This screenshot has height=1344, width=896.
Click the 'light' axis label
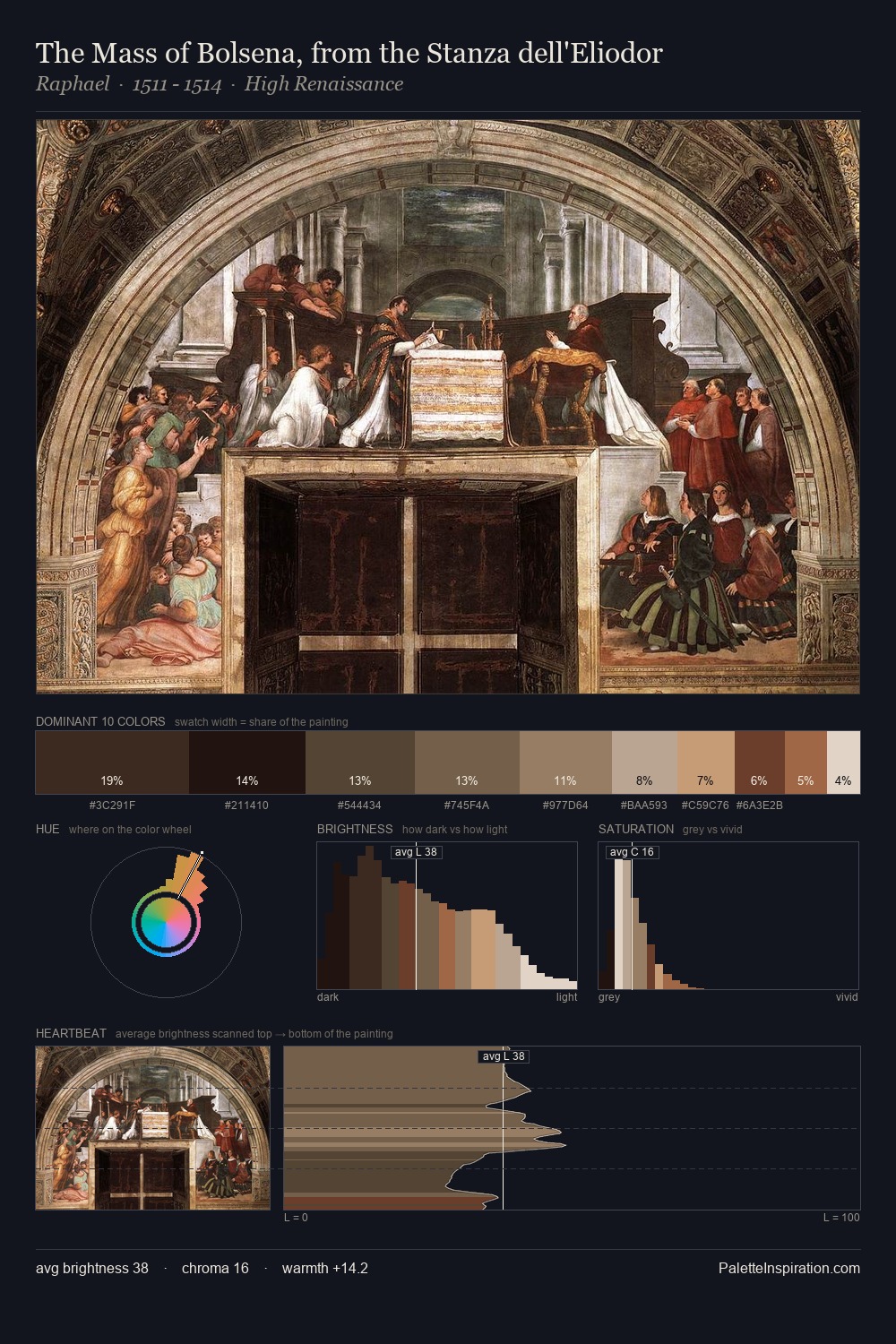pos(567,997)
